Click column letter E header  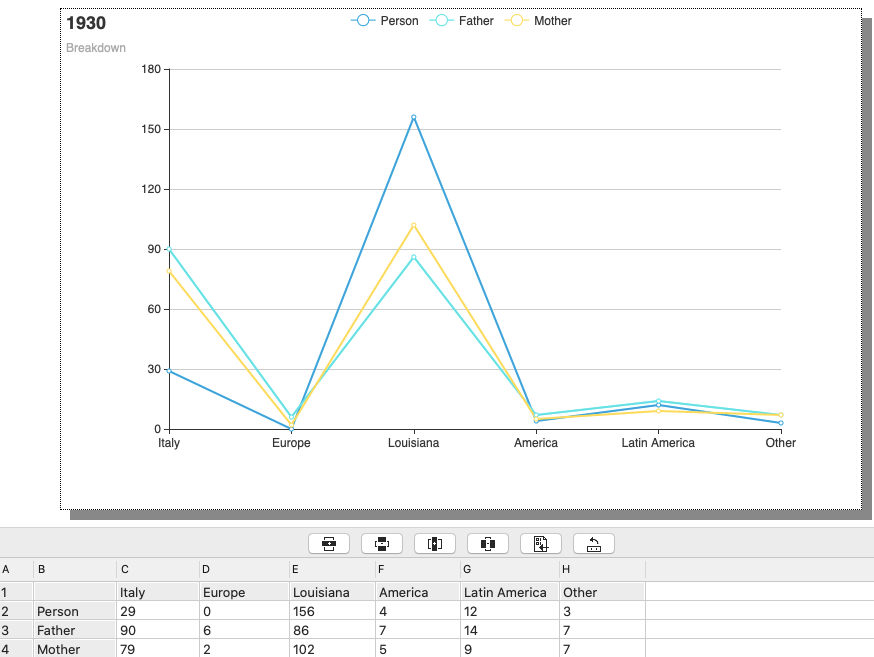[331, 570]
